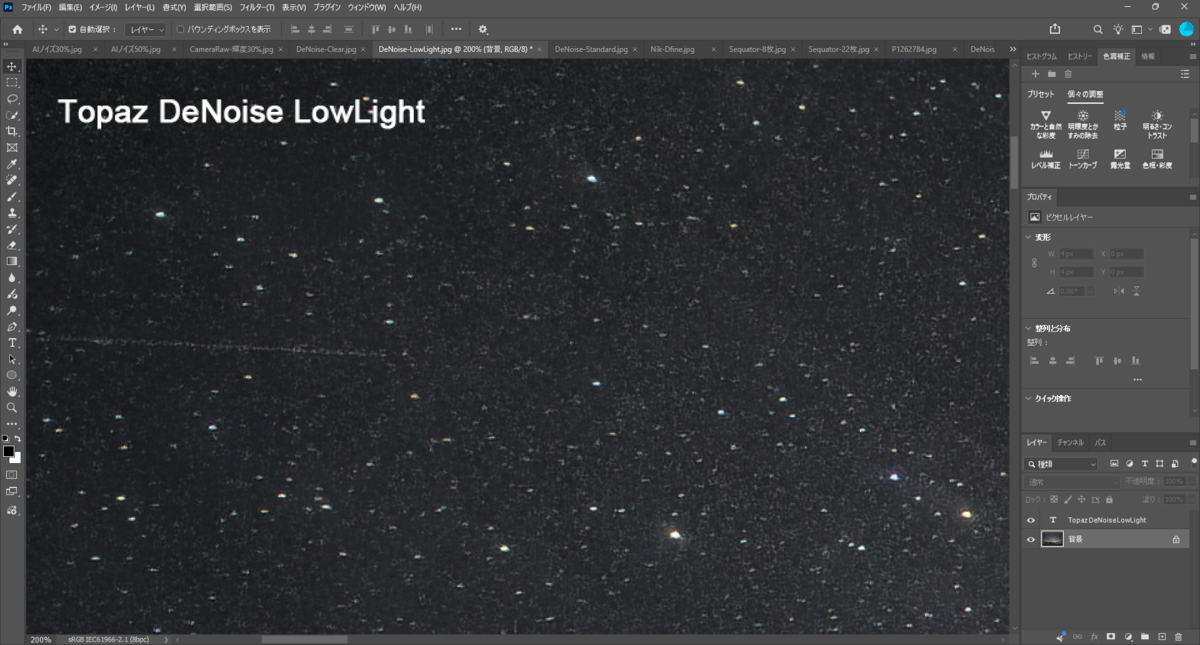The height and width of the screenshot is (645, 1200).
Task: Toggle the 自動選択 auto-select checkbox
Action: (72, 29)
